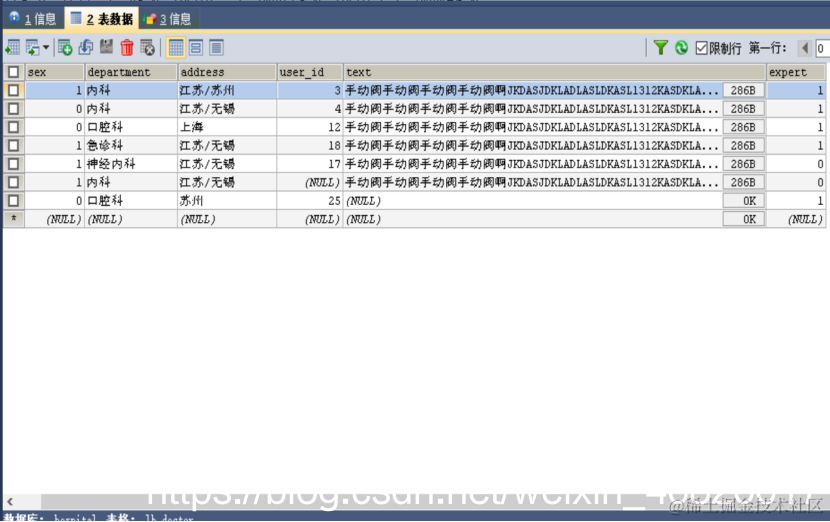The width and height of the screenshot is (830, 522).
Task: Select the 2 表数据 tab
Action: pos(102,19)
